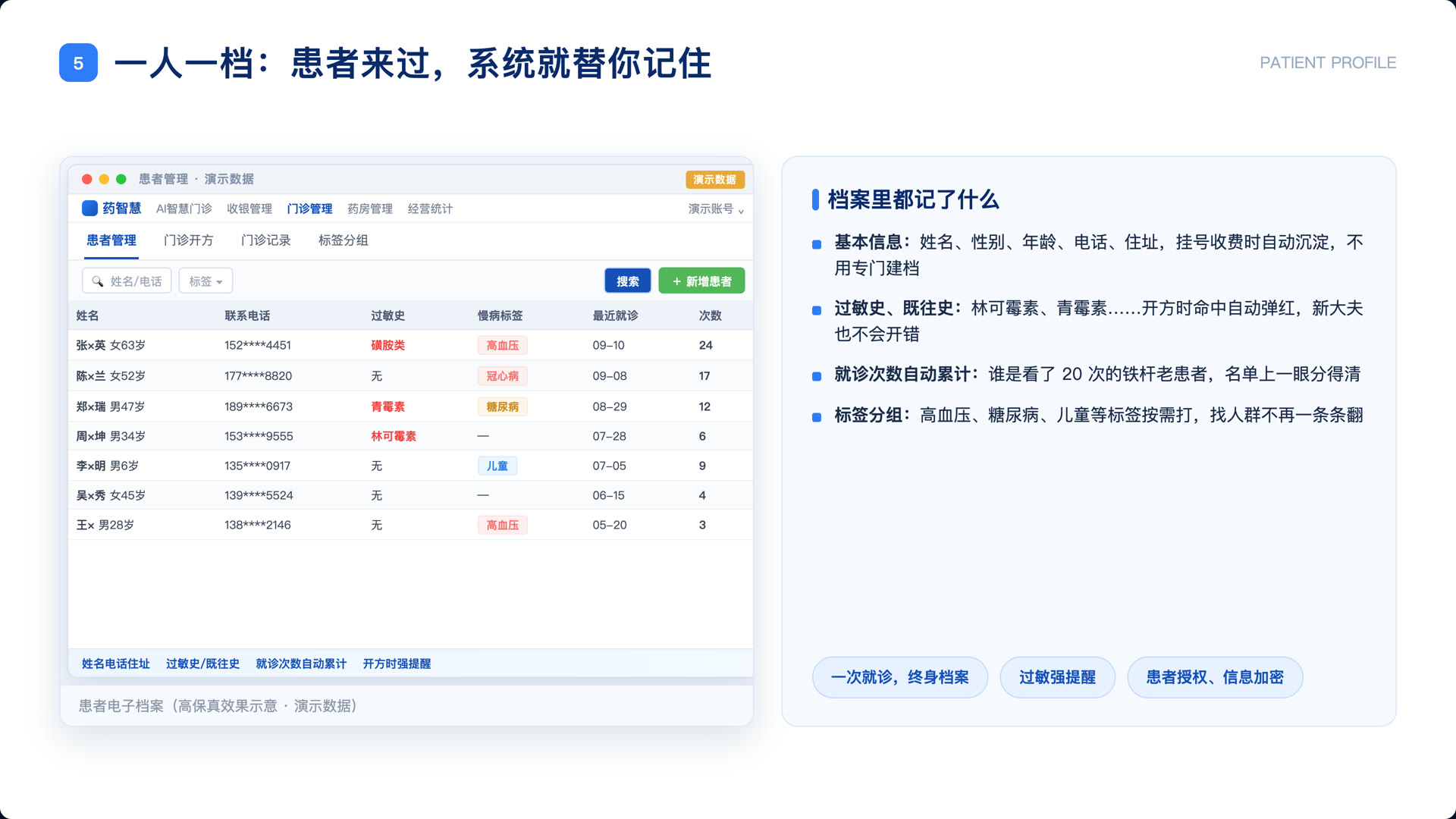Click the green 新增患者 button
Screen dimensions: 1456x819
(701, 281)
